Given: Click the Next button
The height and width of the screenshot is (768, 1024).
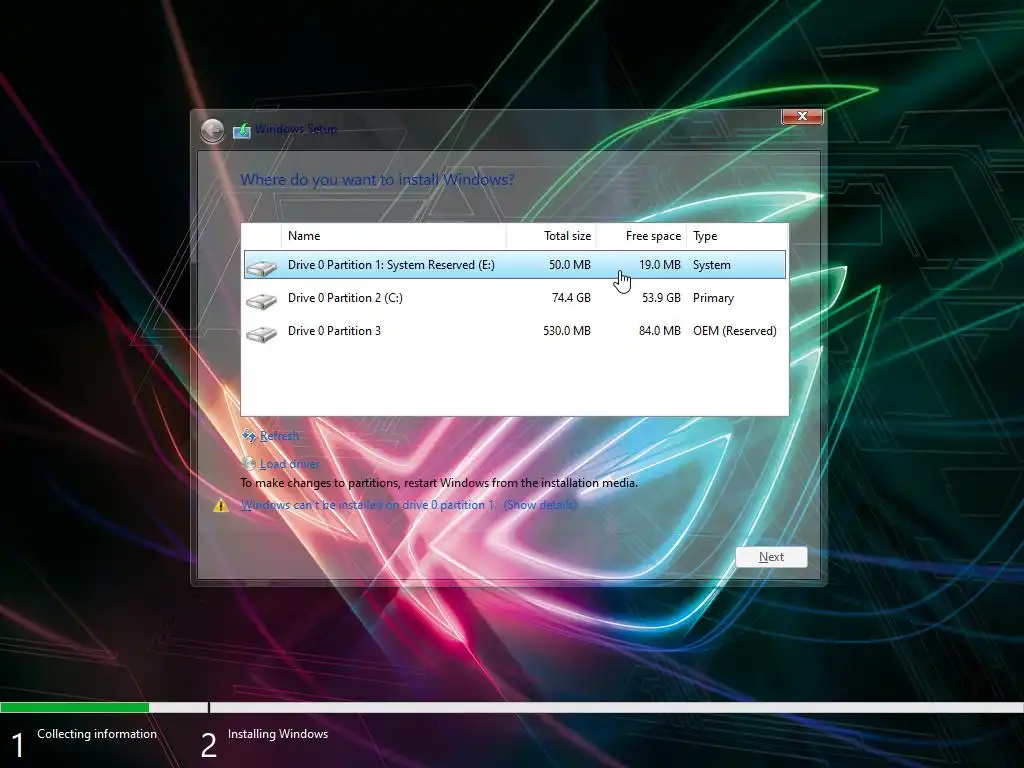Looking at the screenshot, I should 771,557.
